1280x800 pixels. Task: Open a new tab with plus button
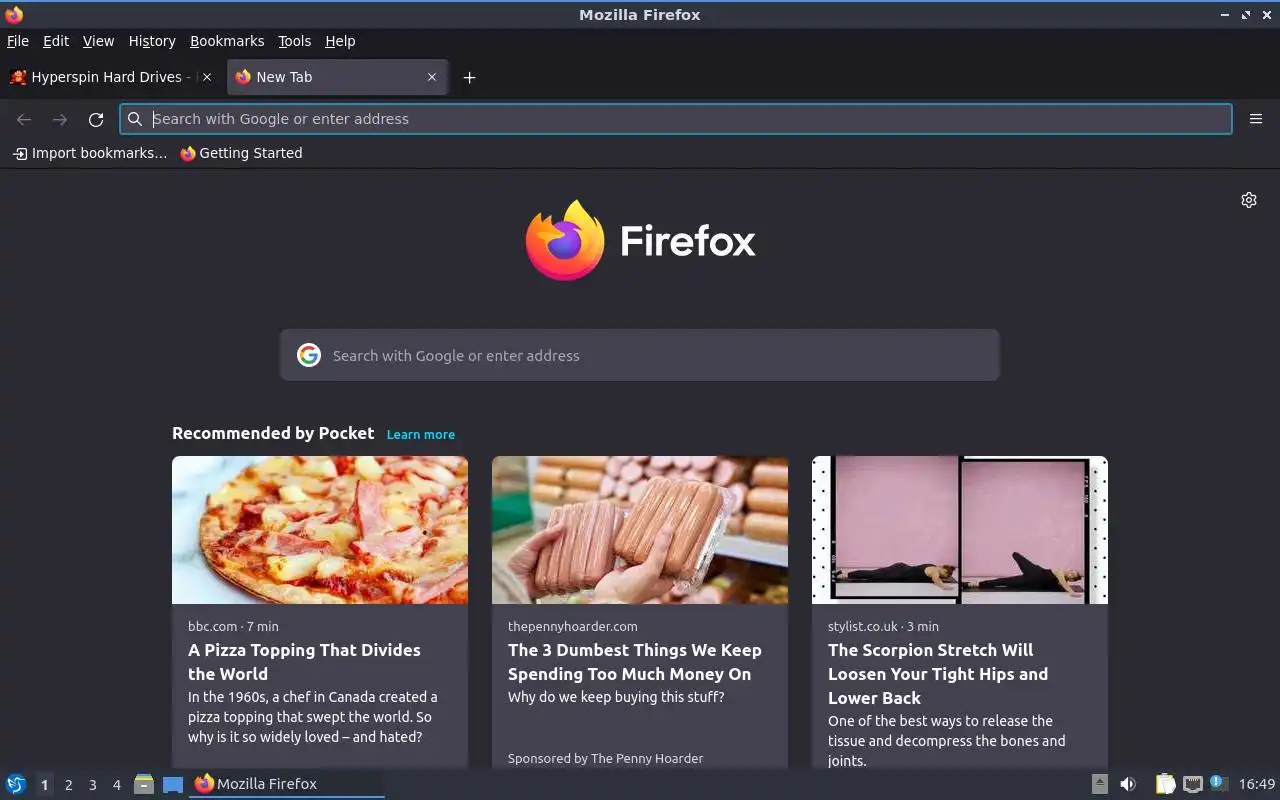point(469,77)
